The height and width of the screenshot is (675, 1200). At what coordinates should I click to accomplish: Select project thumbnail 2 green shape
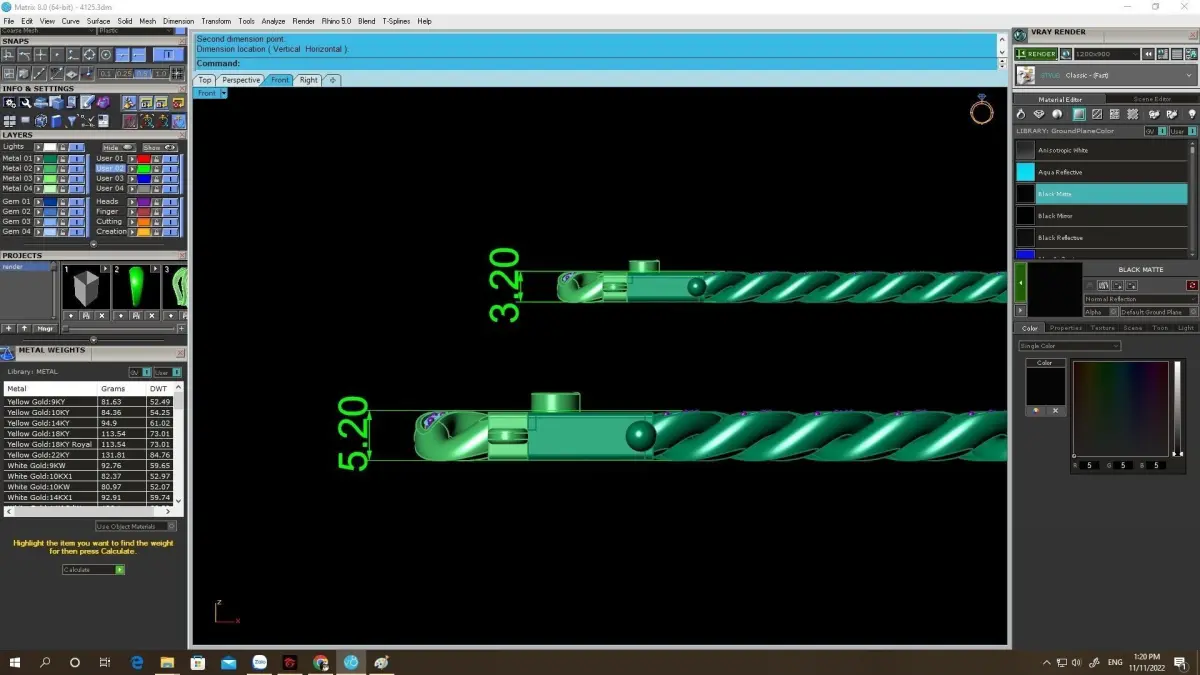pos(135,289)
